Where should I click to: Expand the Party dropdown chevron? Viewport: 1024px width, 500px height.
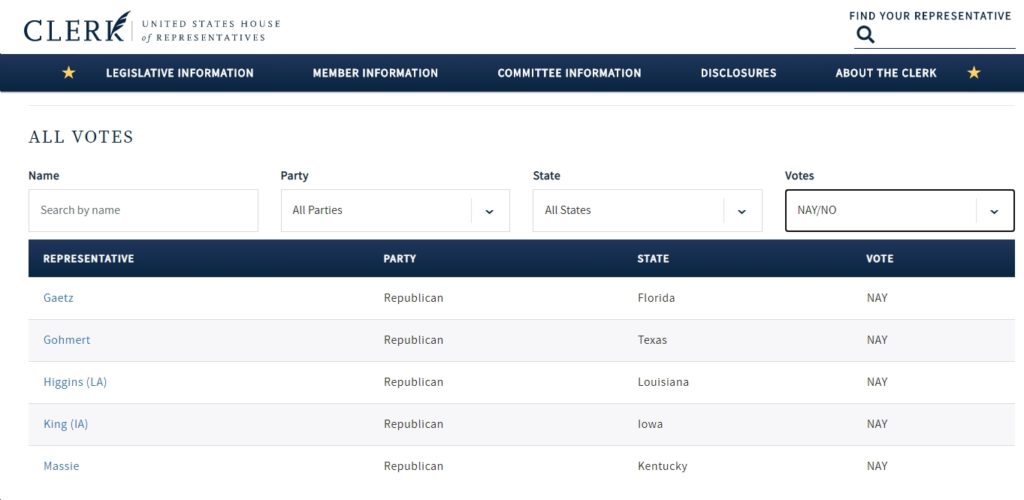490,211
